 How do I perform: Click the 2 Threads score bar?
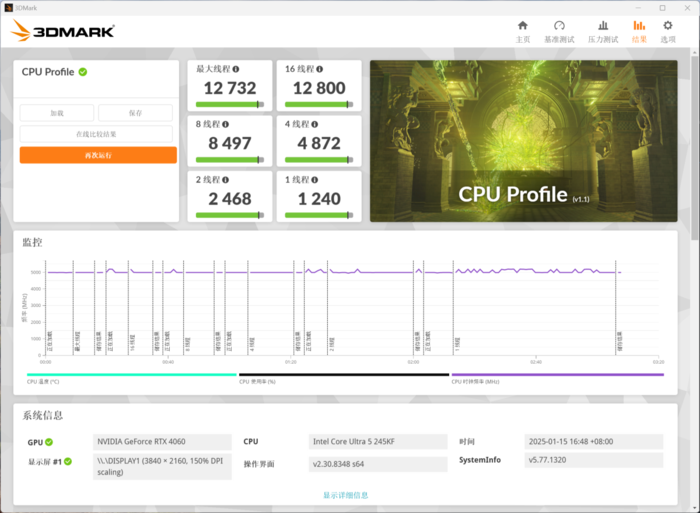click(230, 215)
